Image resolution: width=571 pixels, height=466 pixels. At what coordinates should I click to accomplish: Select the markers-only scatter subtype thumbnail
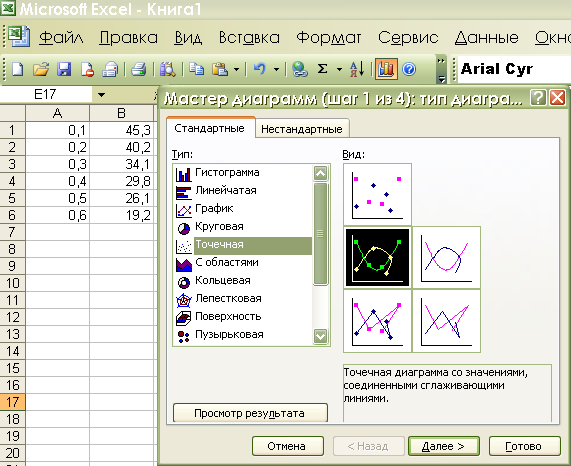click(377, 194)
